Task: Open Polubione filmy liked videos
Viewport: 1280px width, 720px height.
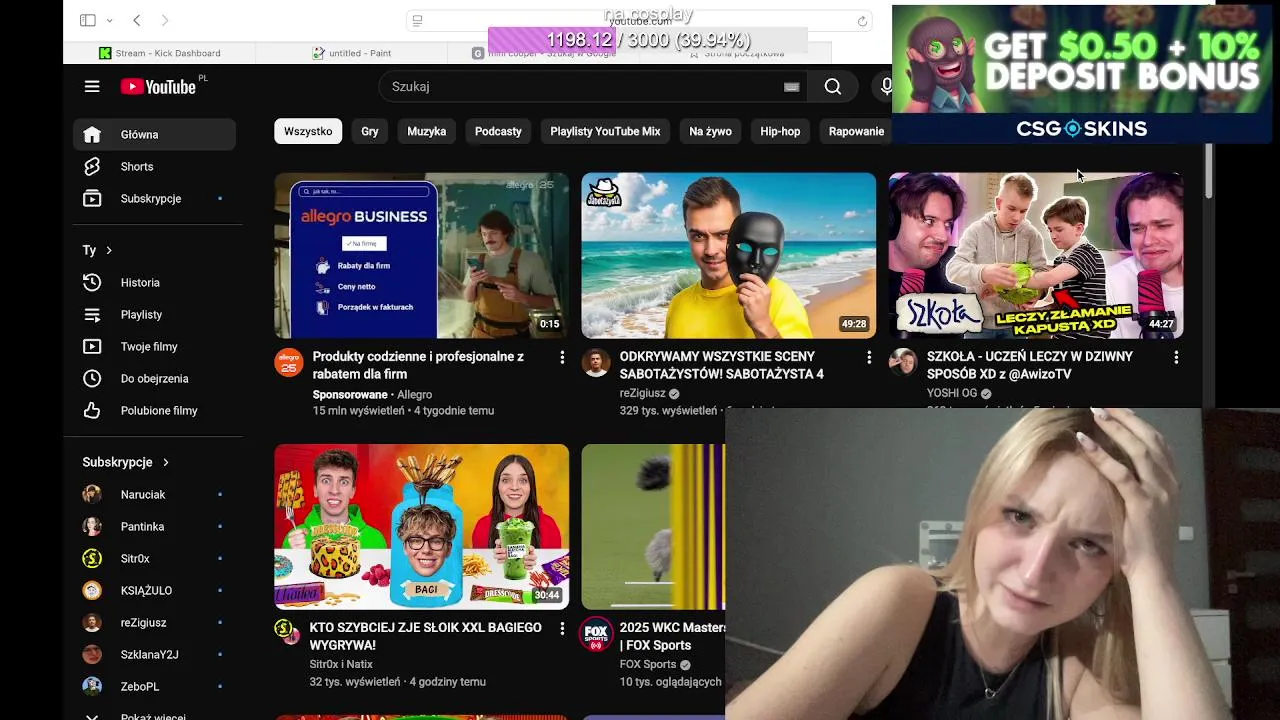Action: click(x=154, y=410)
